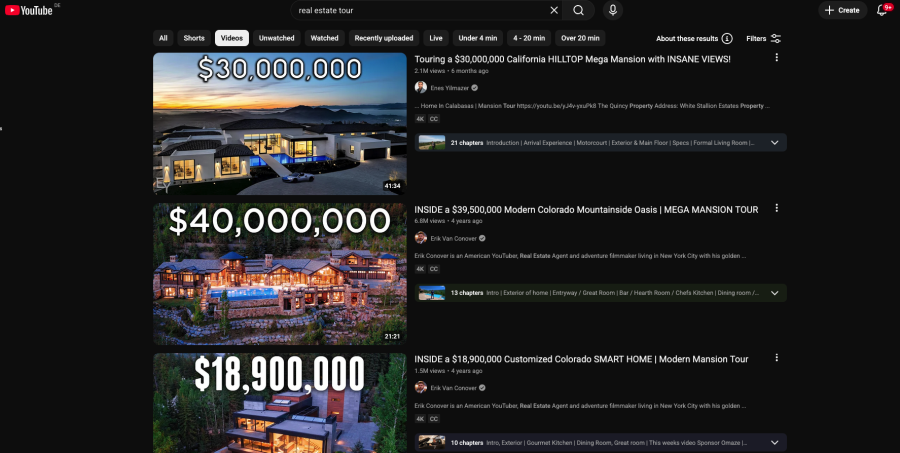Open the YouTube home logo
This screenshot has width=900, height=453.
click(29, 10)
